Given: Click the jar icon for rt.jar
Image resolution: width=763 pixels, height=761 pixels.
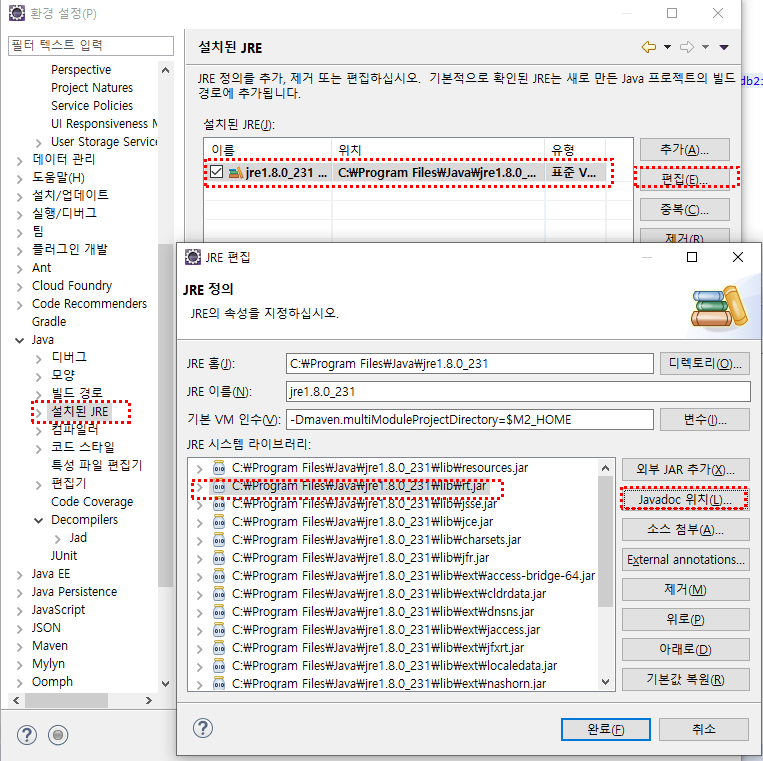Looking at the screenshot, I should pos(219,486).
